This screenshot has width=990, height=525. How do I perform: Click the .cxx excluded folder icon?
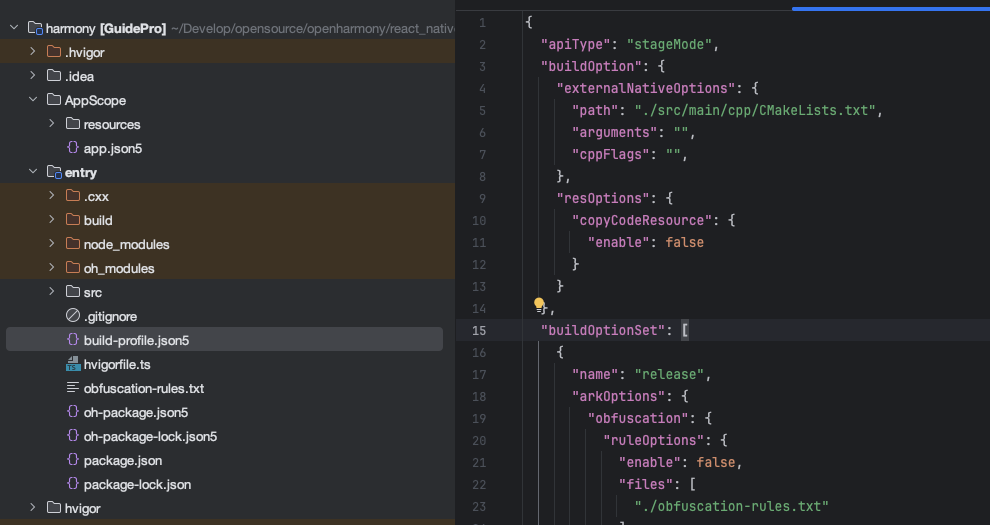(73, 196)
